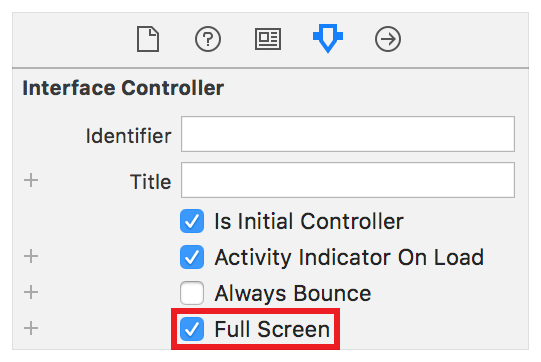Click the plus icon beside Always Bounce
This screenshot has height=362, width=541.
tap(31, 292)
